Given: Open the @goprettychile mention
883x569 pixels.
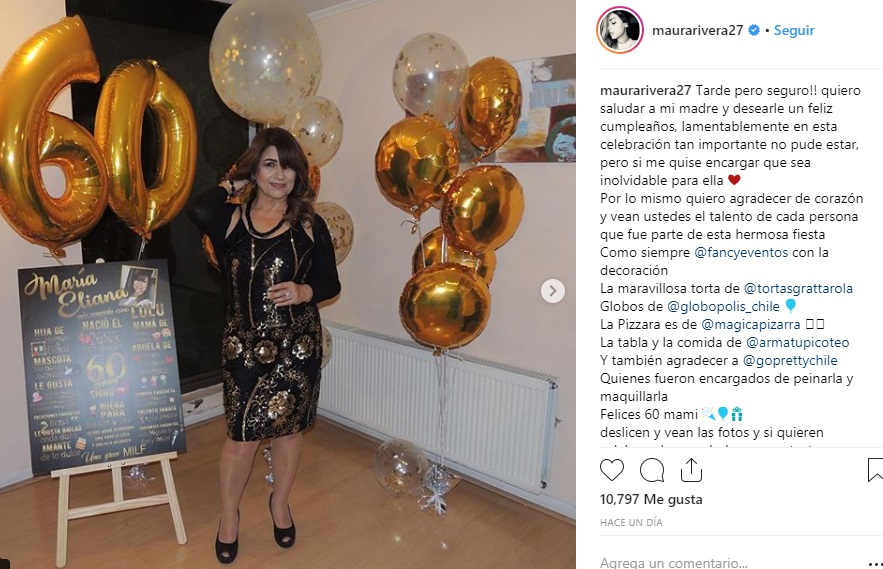Looking at the screenshot, I should [x=790, y=361].
